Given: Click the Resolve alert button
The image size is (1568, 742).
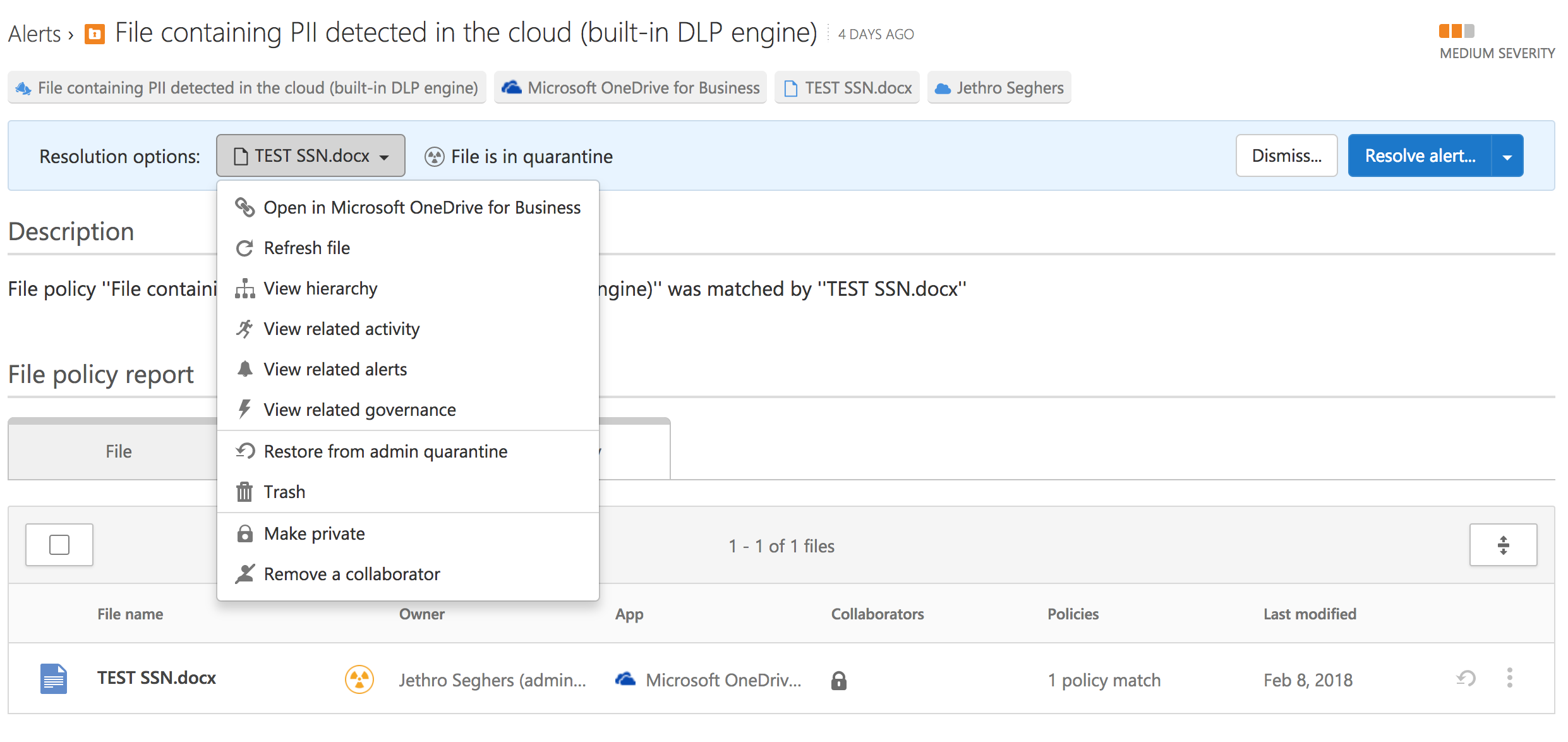Looking at the screenshot, I should pos(1420,155).
